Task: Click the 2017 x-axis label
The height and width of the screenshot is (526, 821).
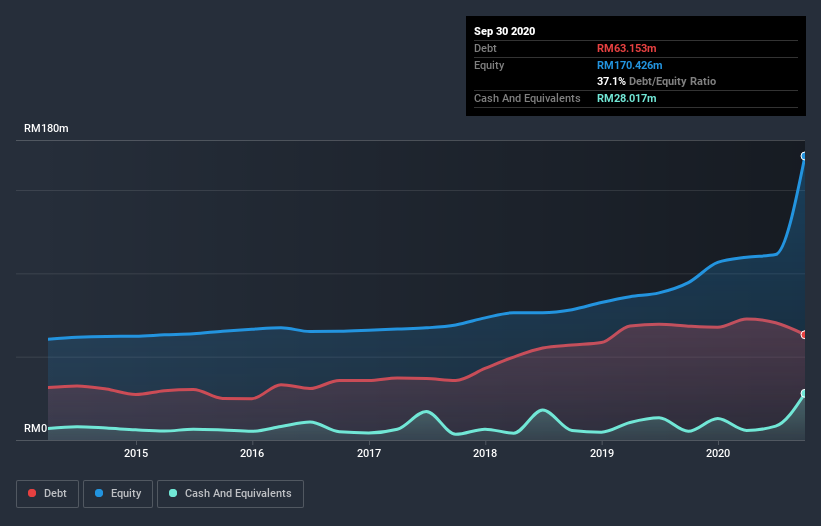Action: [x=369, y=453]
